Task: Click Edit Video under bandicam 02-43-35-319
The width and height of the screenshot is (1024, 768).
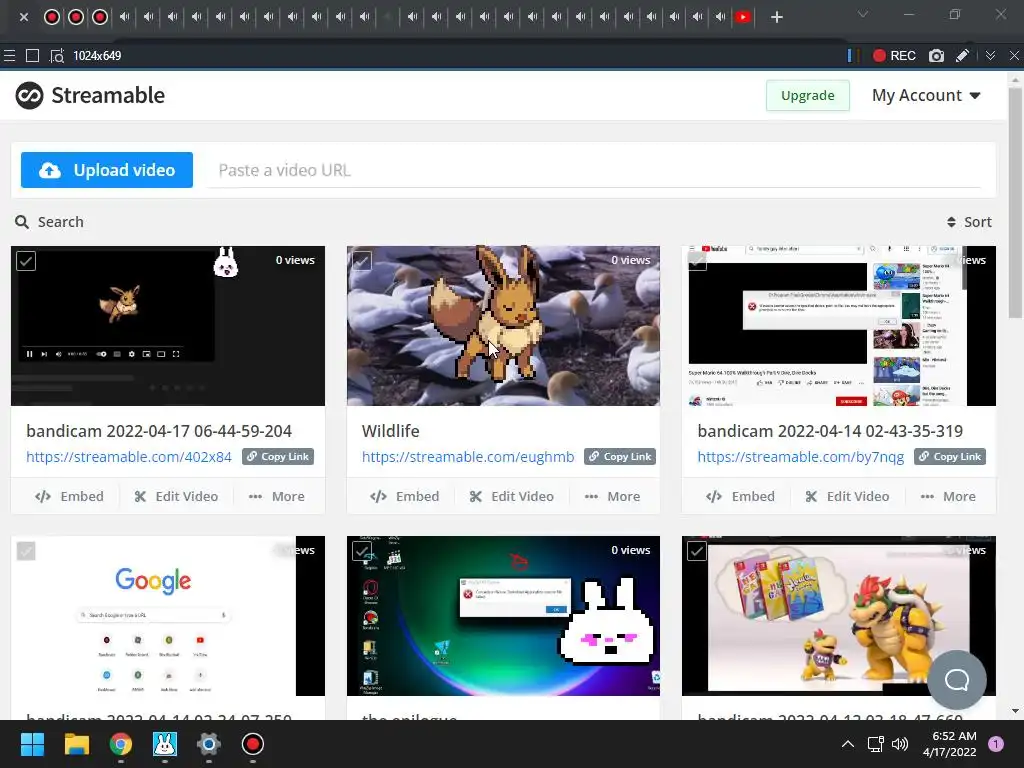Action: (x=848, y=496)
